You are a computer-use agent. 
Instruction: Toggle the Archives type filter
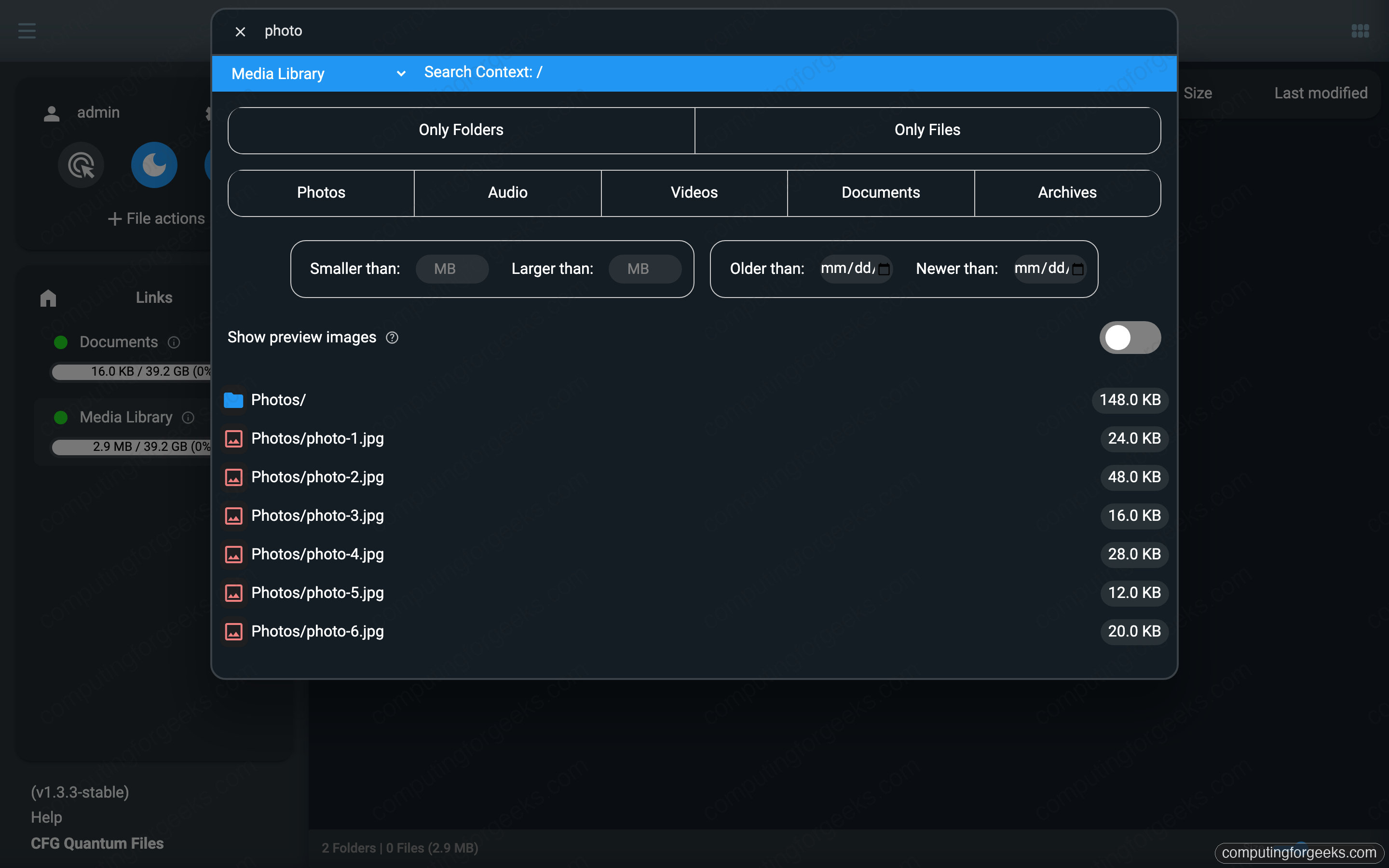1067,193
